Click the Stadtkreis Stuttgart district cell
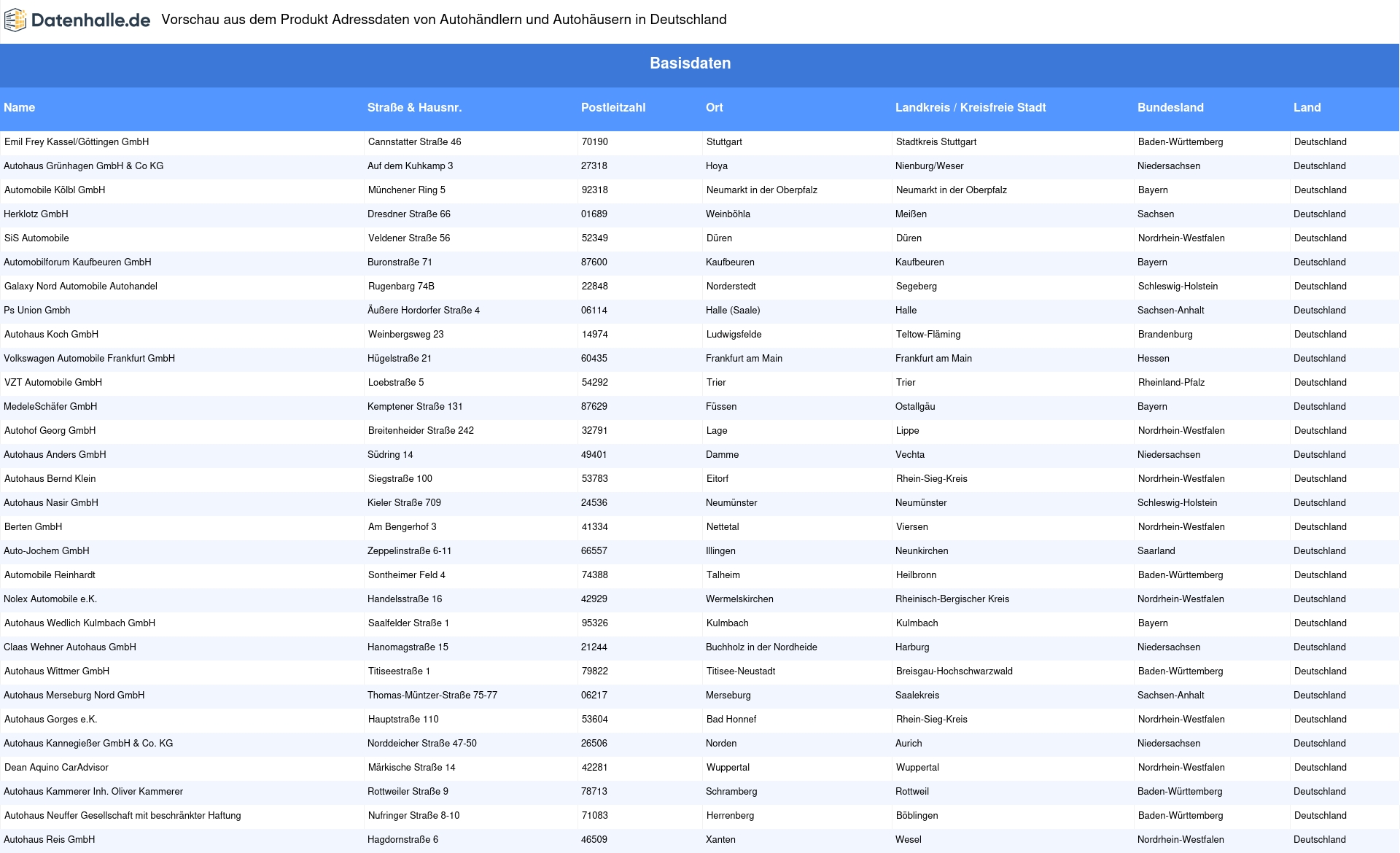This screenshot has width=1400, height=853. 936,142
